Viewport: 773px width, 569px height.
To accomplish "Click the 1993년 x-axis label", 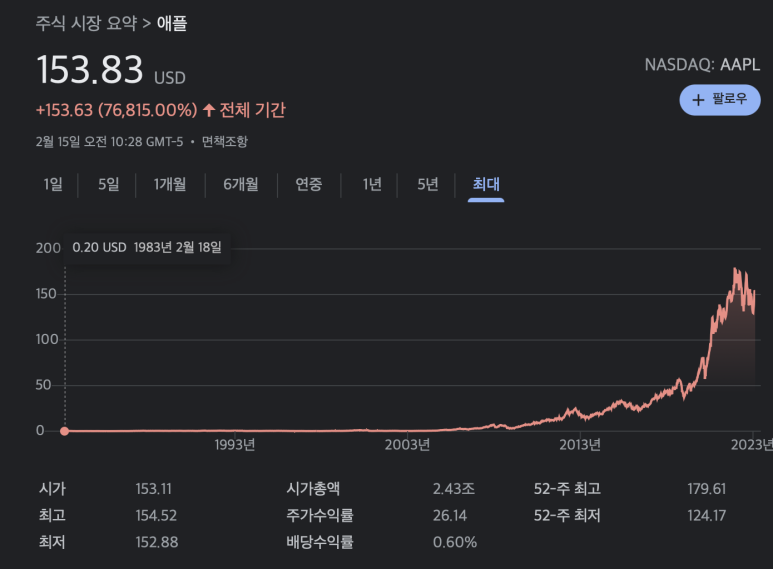I will (235, 445).
